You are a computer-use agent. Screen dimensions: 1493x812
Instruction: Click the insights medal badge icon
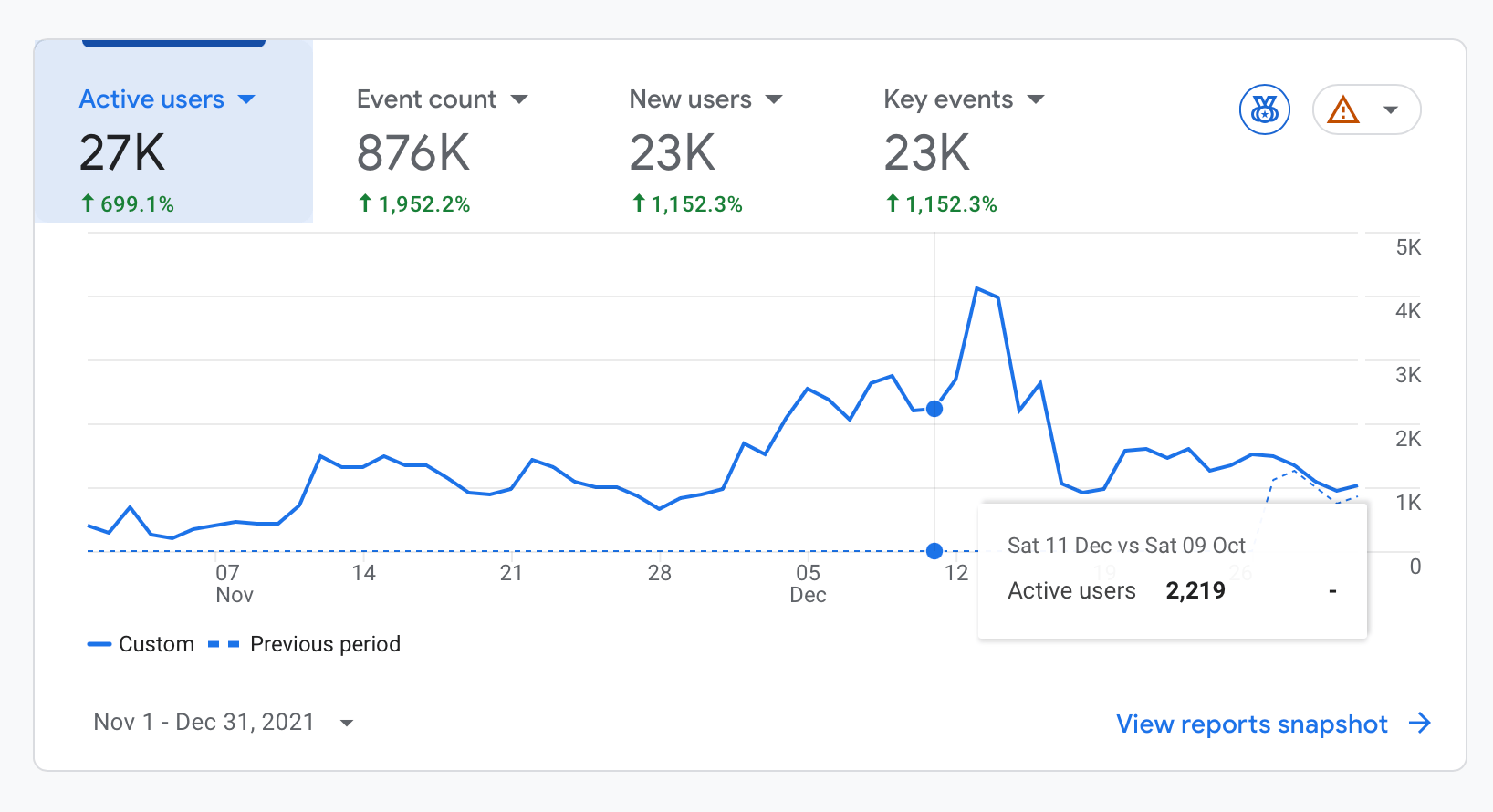1264,109
